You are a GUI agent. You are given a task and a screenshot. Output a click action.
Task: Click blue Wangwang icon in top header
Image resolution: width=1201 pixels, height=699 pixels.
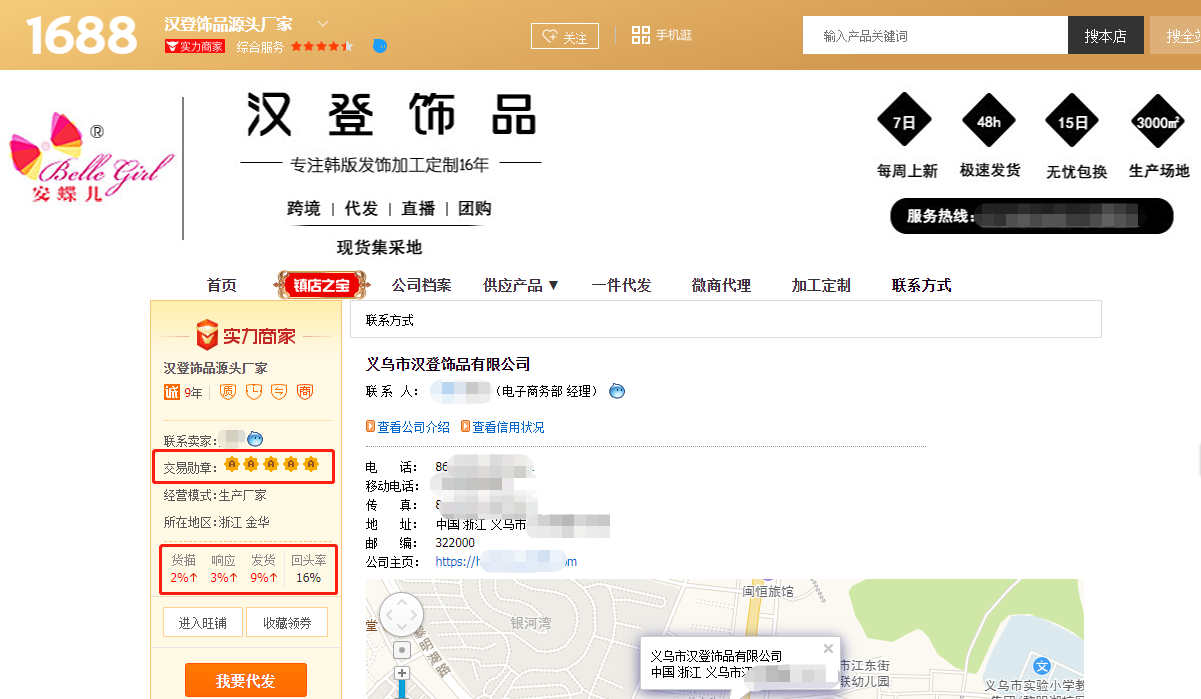(379, 46)
